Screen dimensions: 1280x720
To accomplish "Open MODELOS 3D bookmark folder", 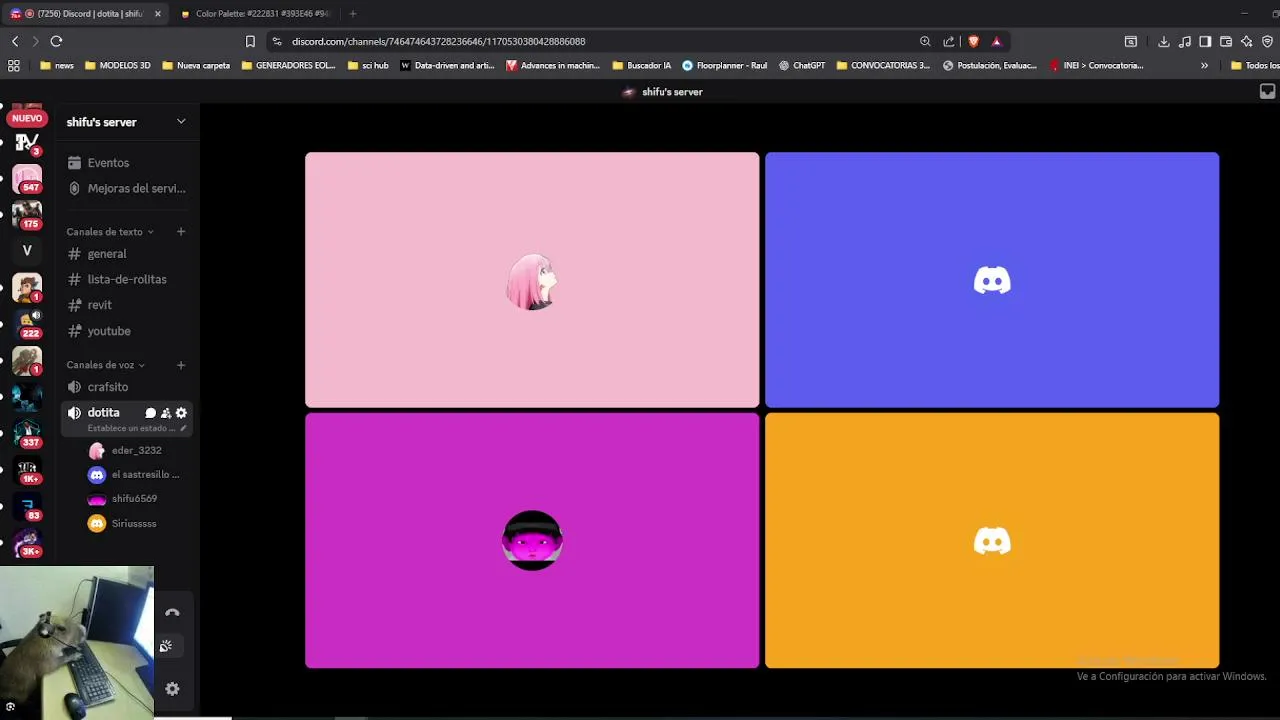I will click(118, 65).
